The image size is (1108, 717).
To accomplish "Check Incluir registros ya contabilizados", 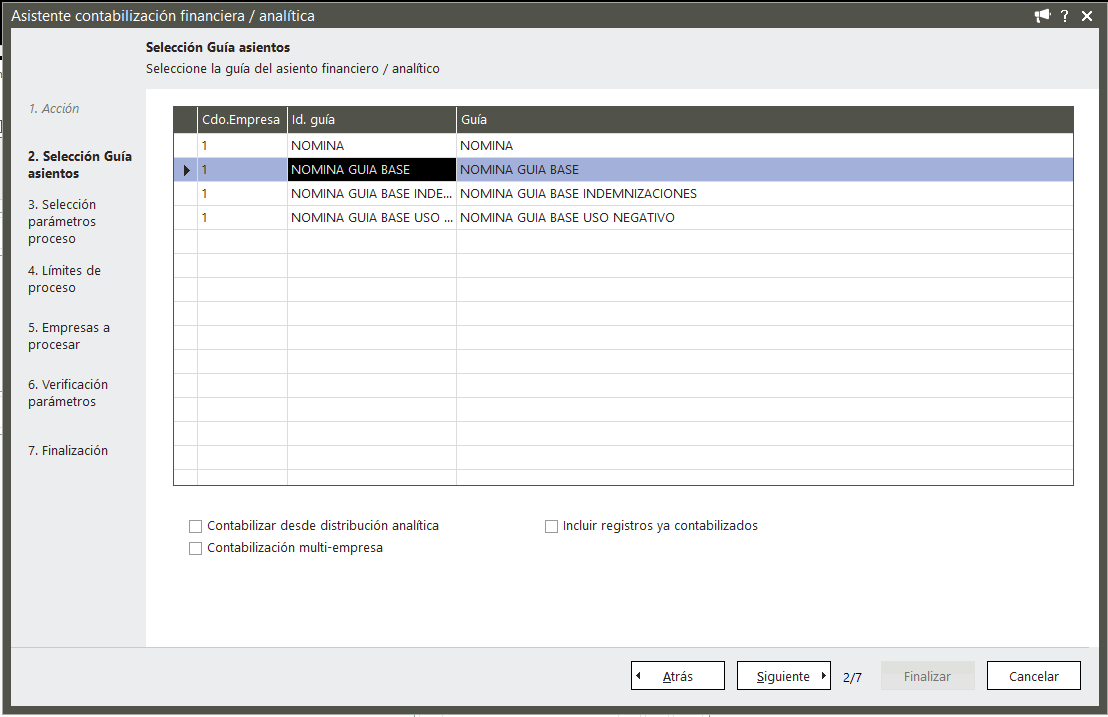I will (551, 526).
